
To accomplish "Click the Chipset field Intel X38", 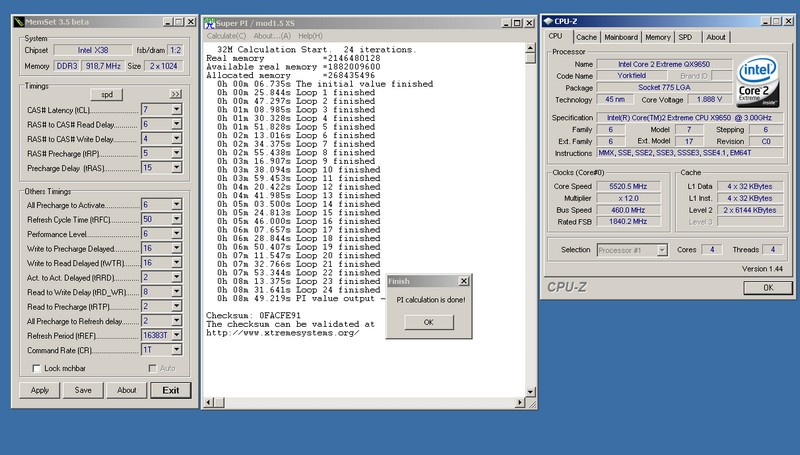I will click(x=93, y=50).
